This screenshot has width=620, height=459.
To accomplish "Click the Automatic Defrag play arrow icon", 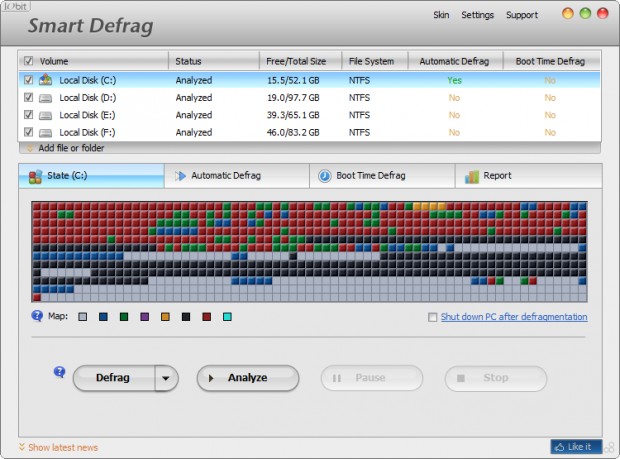I will pyautogui.click(x=180, y=176).
